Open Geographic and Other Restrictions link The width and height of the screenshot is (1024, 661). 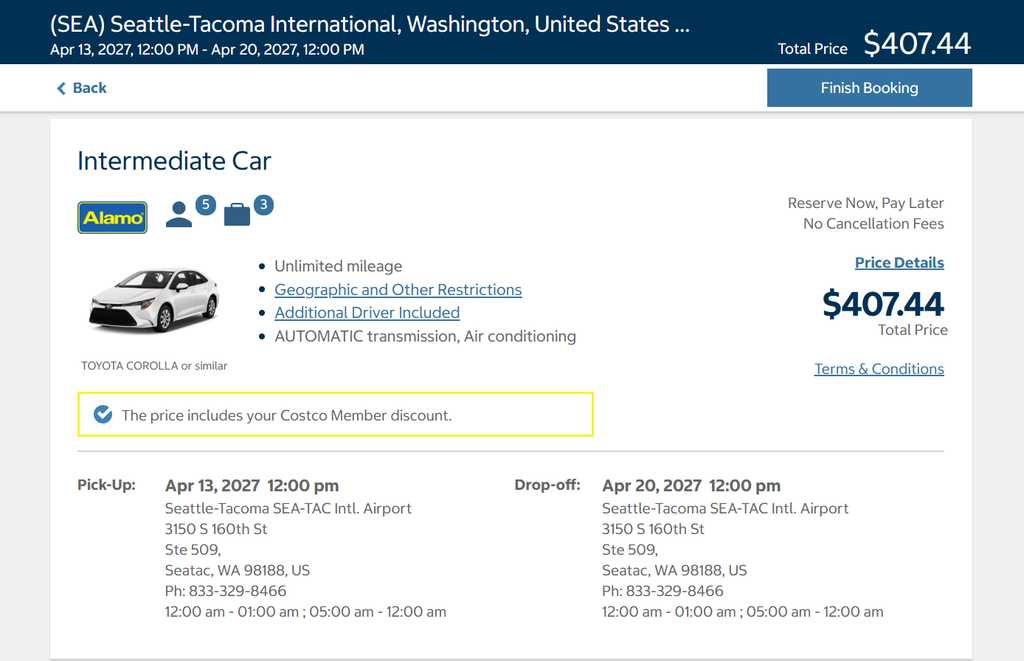pyautogui.click(x=398, y=289)
